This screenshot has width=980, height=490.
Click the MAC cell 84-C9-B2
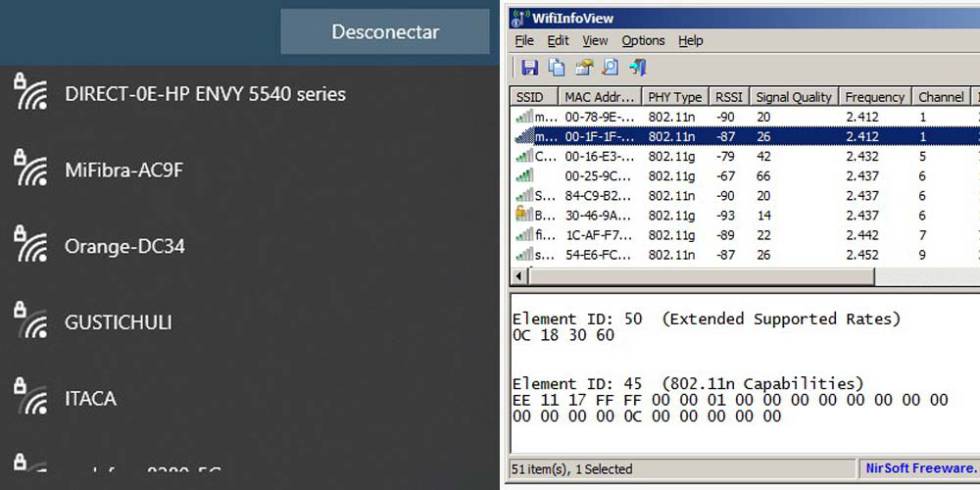coord(599,196)
